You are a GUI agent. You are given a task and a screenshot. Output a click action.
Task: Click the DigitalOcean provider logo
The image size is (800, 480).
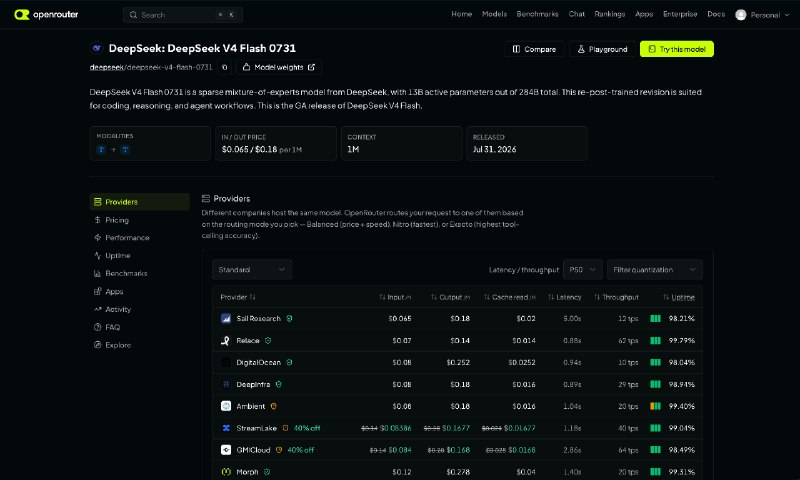pos(226,362)
